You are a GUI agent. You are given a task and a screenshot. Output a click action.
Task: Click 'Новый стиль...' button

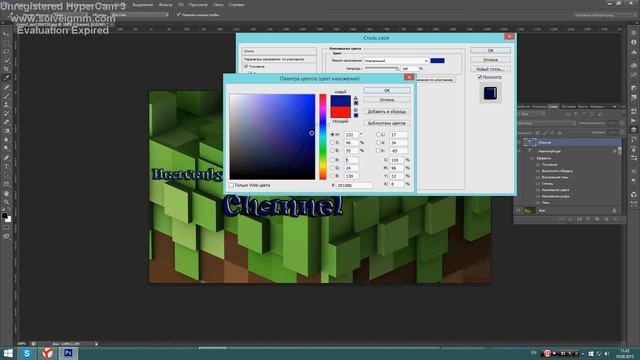pyautogui.click(x=490, y=69)
